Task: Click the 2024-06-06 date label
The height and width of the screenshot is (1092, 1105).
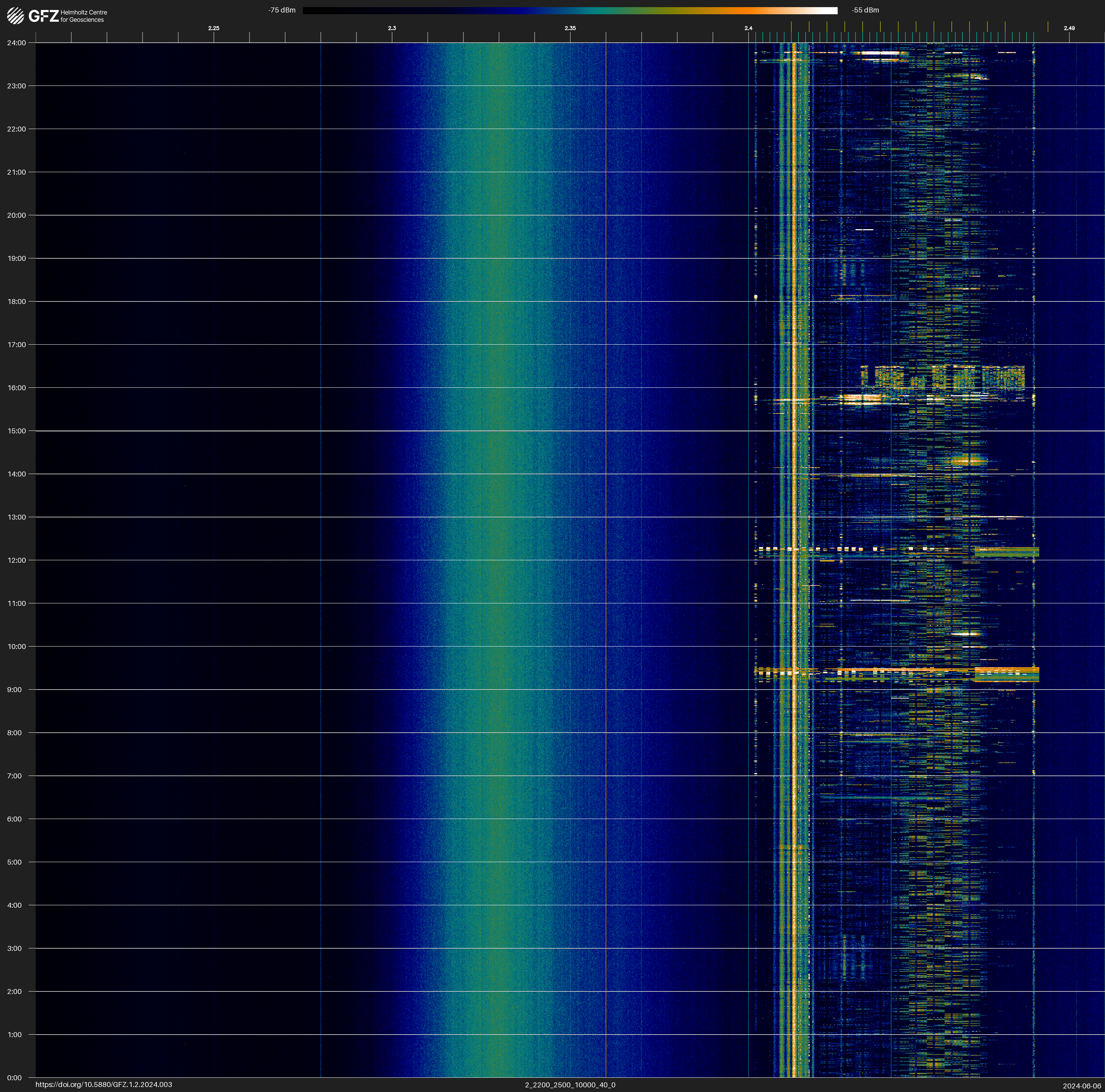Action: (1081, 1085)
